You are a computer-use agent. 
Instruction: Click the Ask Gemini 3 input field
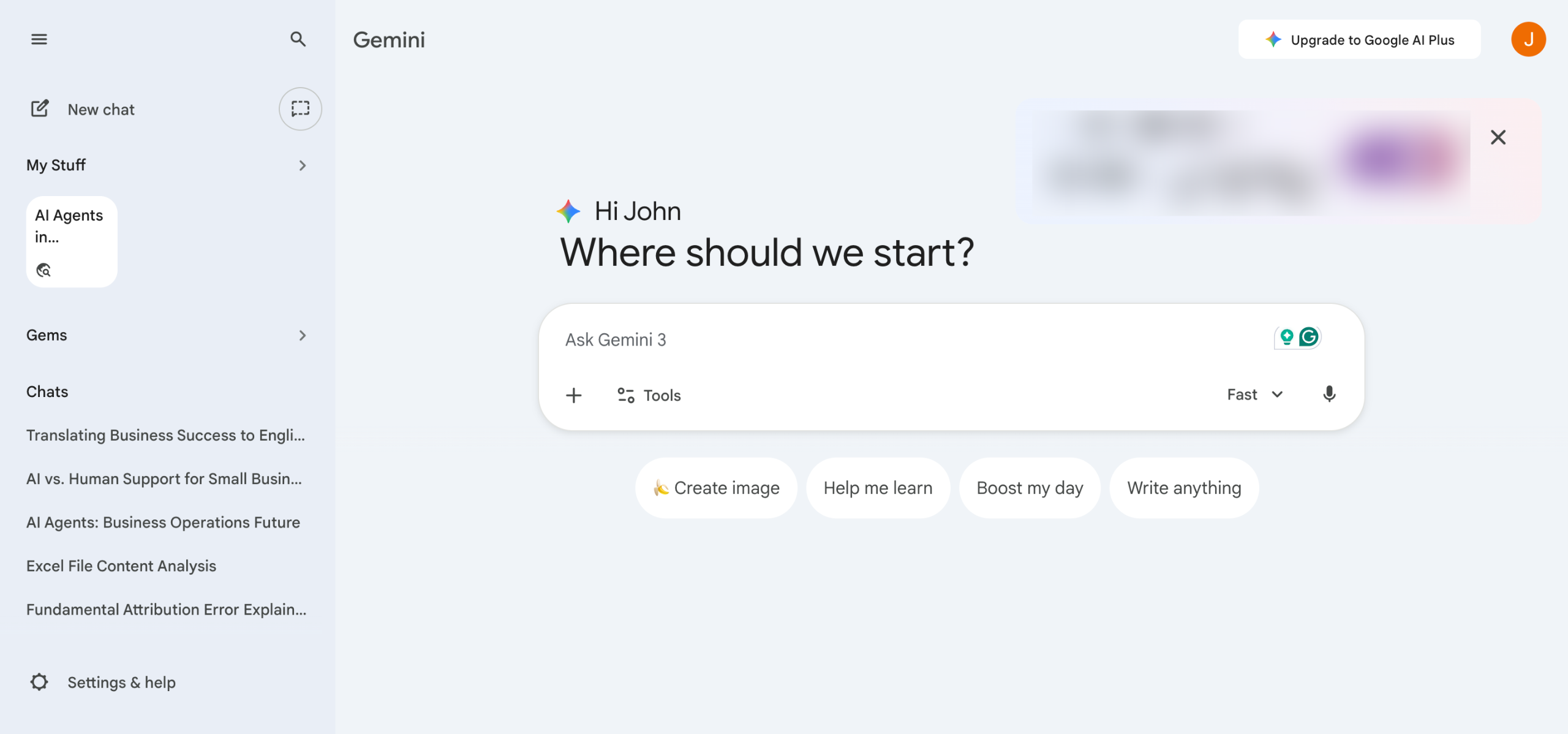point(858,340)
